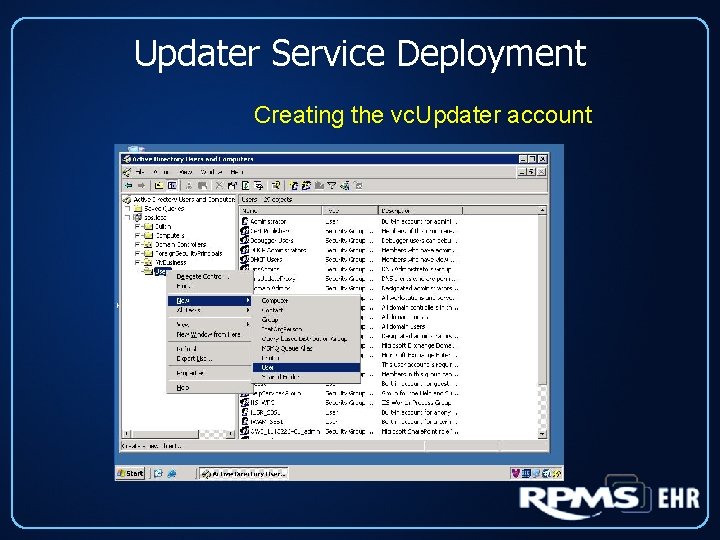This screenshot has height=540, width=720.
Task: Click the add to group toolbar icon
Action: click(359, 186)
